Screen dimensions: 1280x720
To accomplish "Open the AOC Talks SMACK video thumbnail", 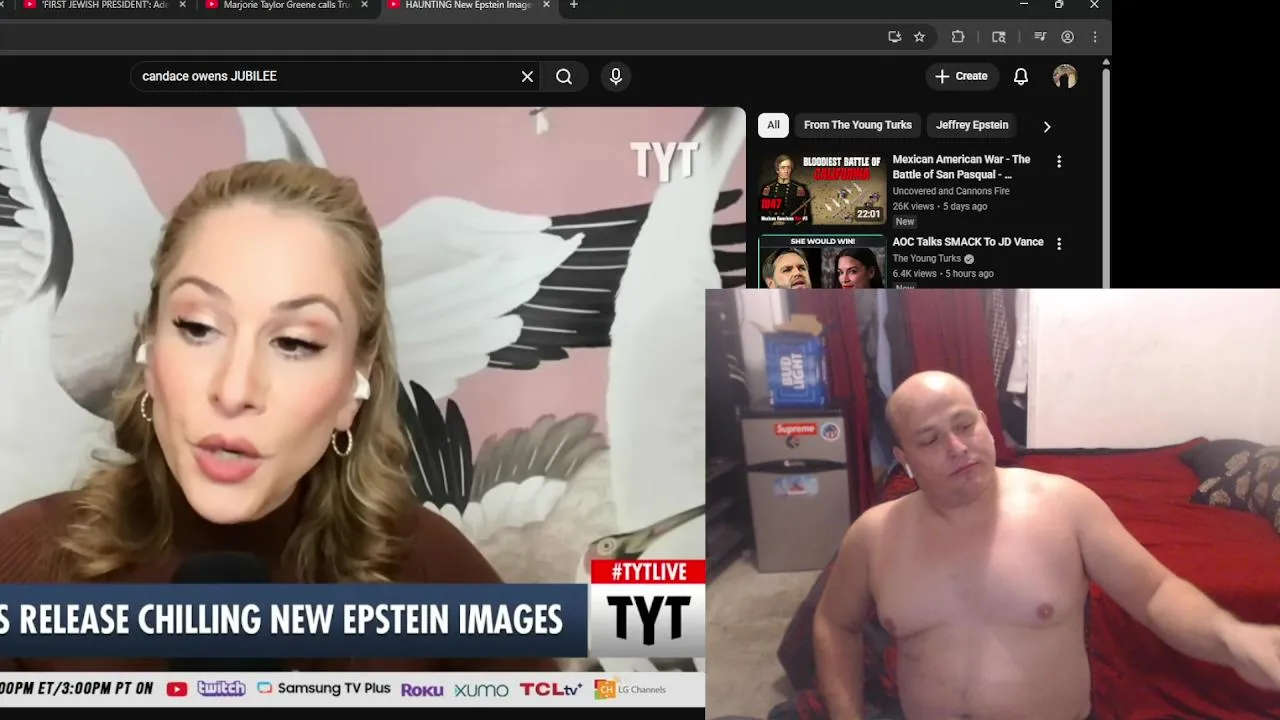I will [821, 262].
